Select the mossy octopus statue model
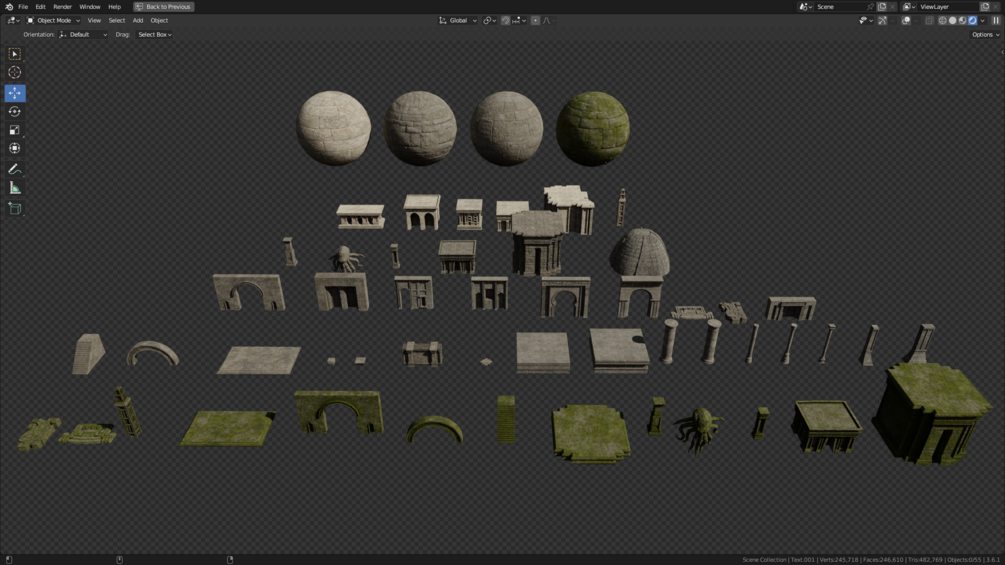The width and height of the screenshot is (1005, 565). click(699, 429)
